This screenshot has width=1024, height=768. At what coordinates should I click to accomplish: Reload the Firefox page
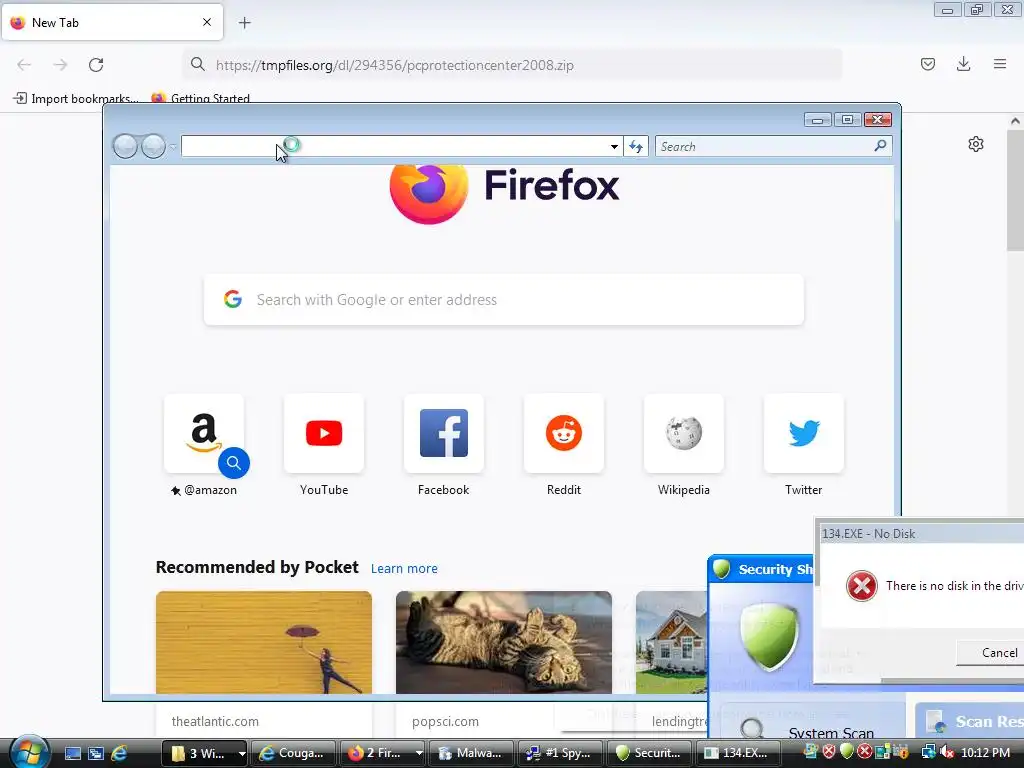point(96,65)
